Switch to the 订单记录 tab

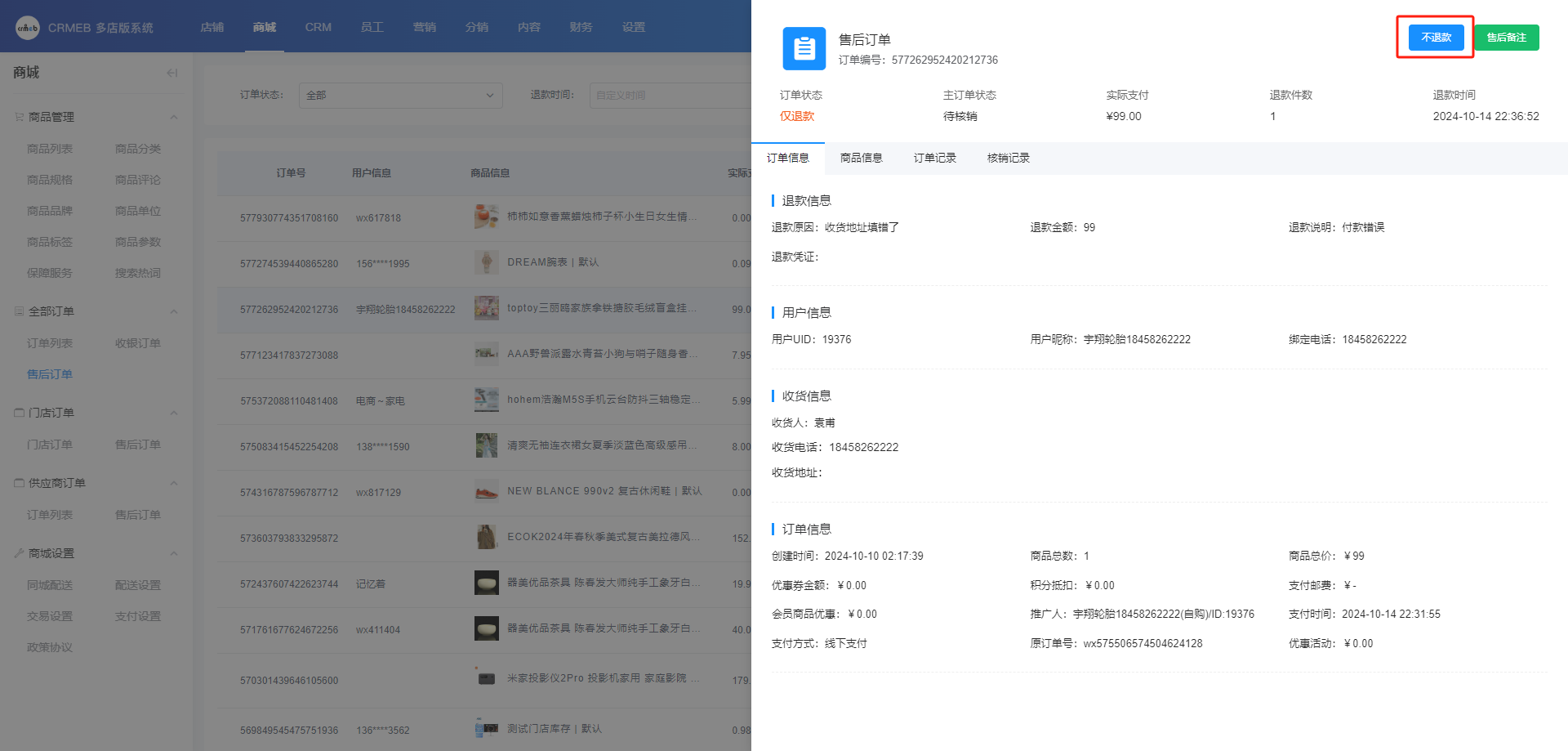pyautogui.click(x=934, y=158)
